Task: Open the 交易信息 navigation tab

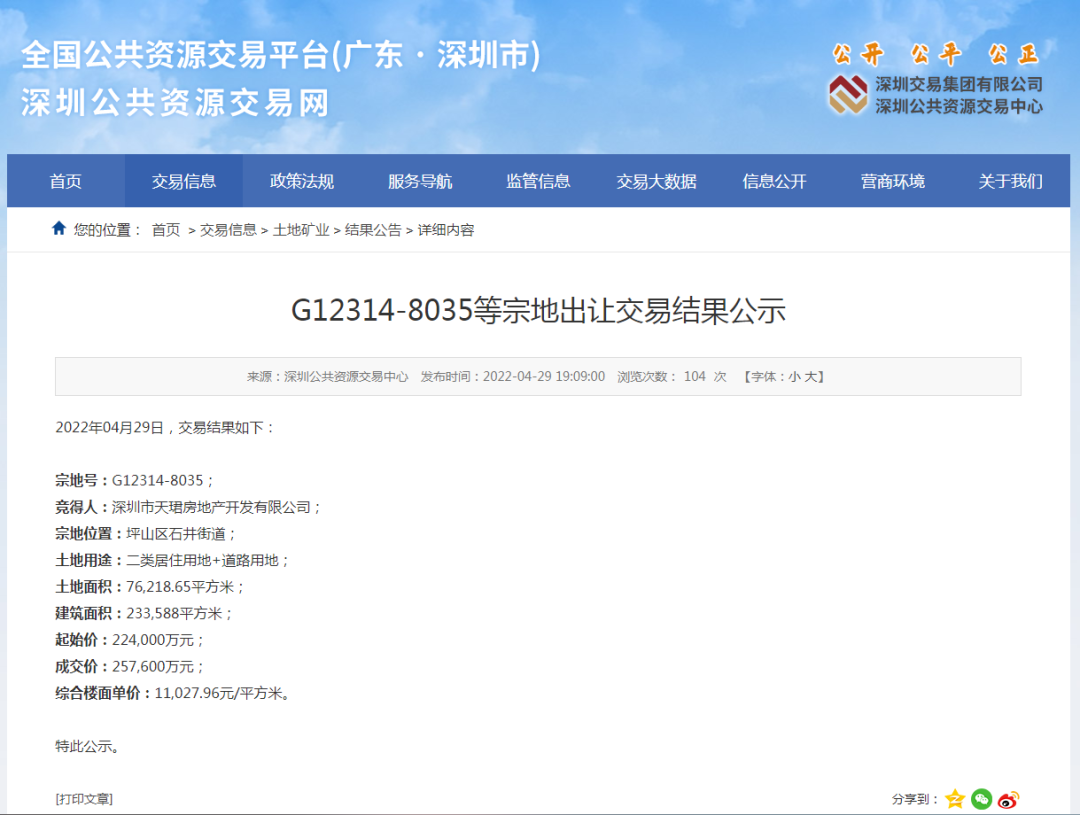Action: [184, 181]
